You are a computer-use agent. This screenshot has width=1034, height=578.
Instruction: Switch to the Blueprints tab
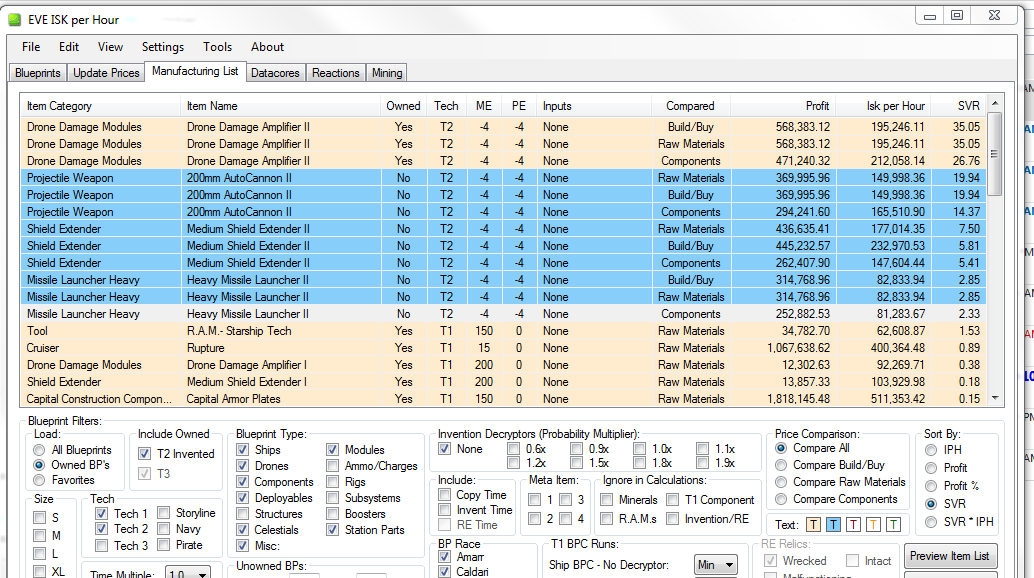click(38, 72)
